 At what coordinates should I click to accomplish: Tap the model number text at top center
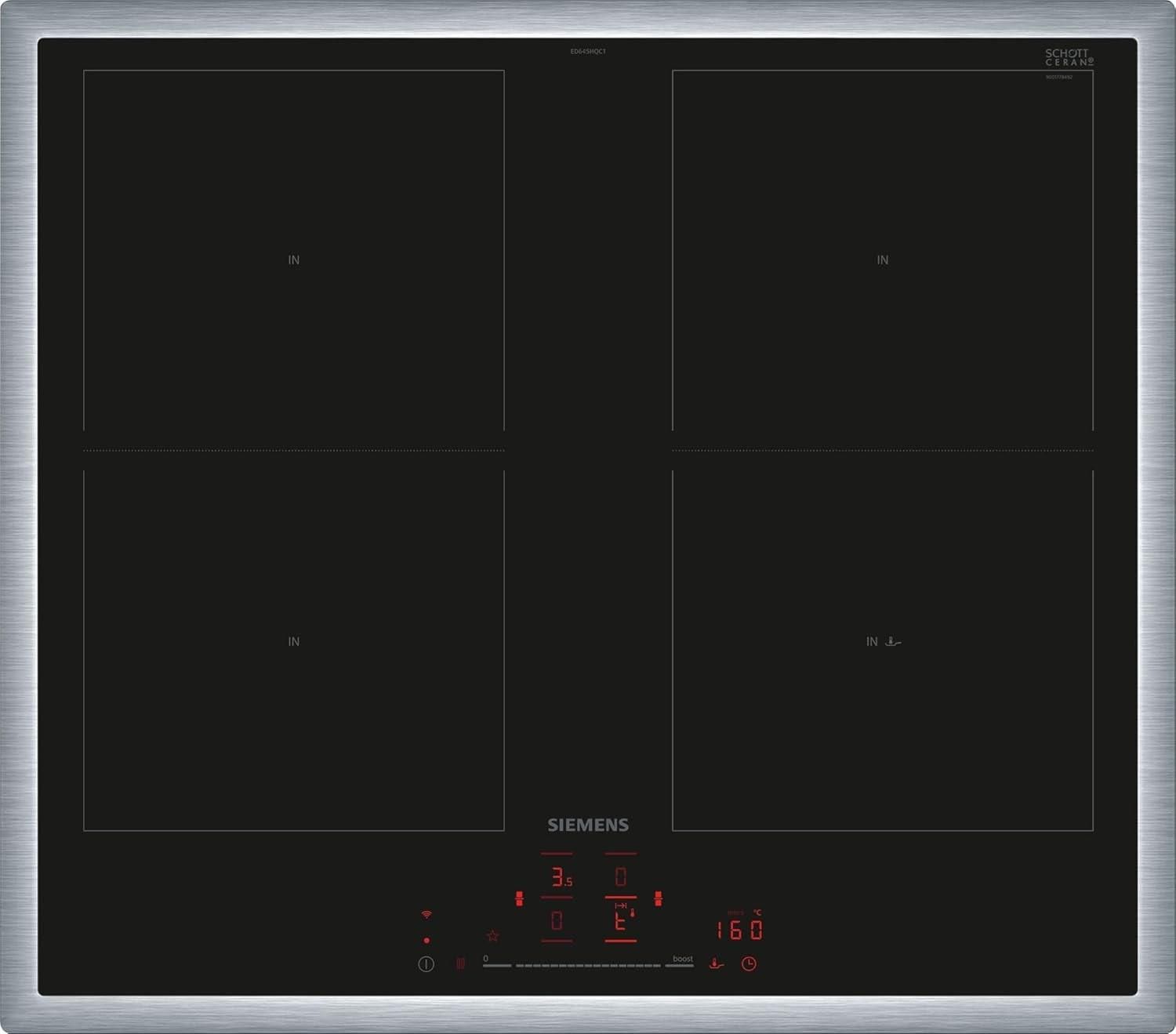588,52
